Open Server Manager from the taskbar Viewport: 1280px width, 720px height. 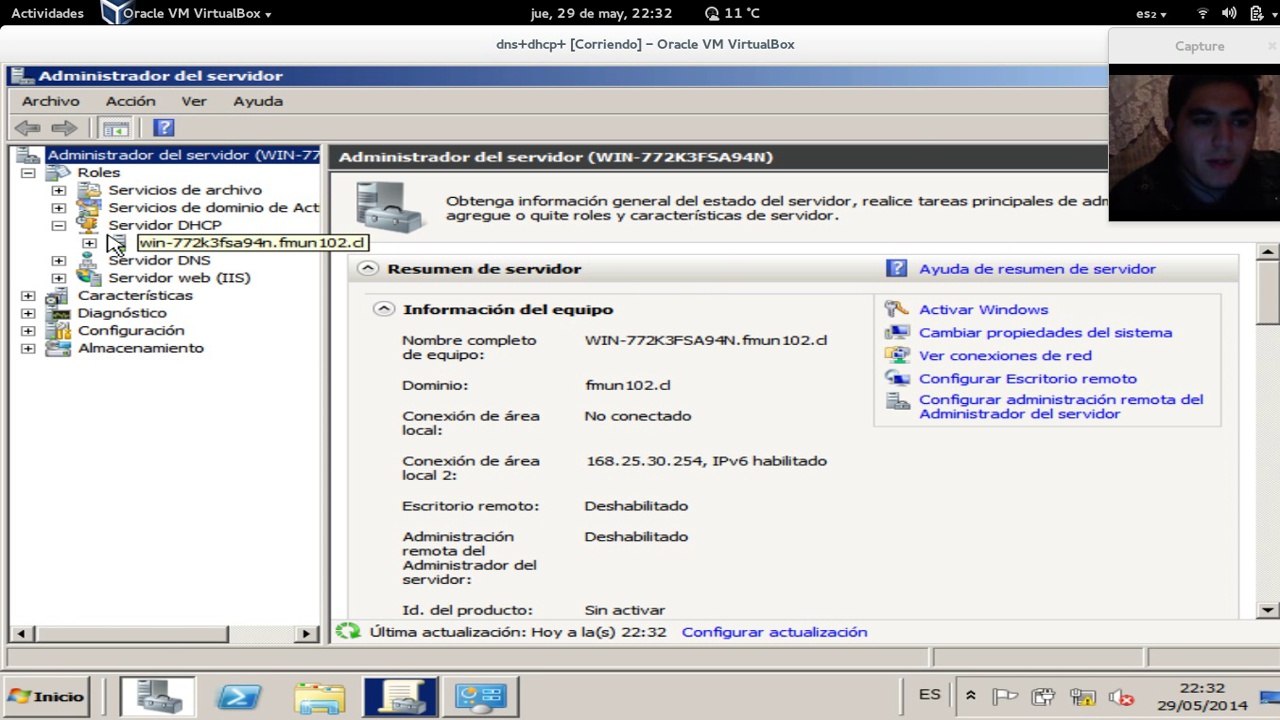158,697
